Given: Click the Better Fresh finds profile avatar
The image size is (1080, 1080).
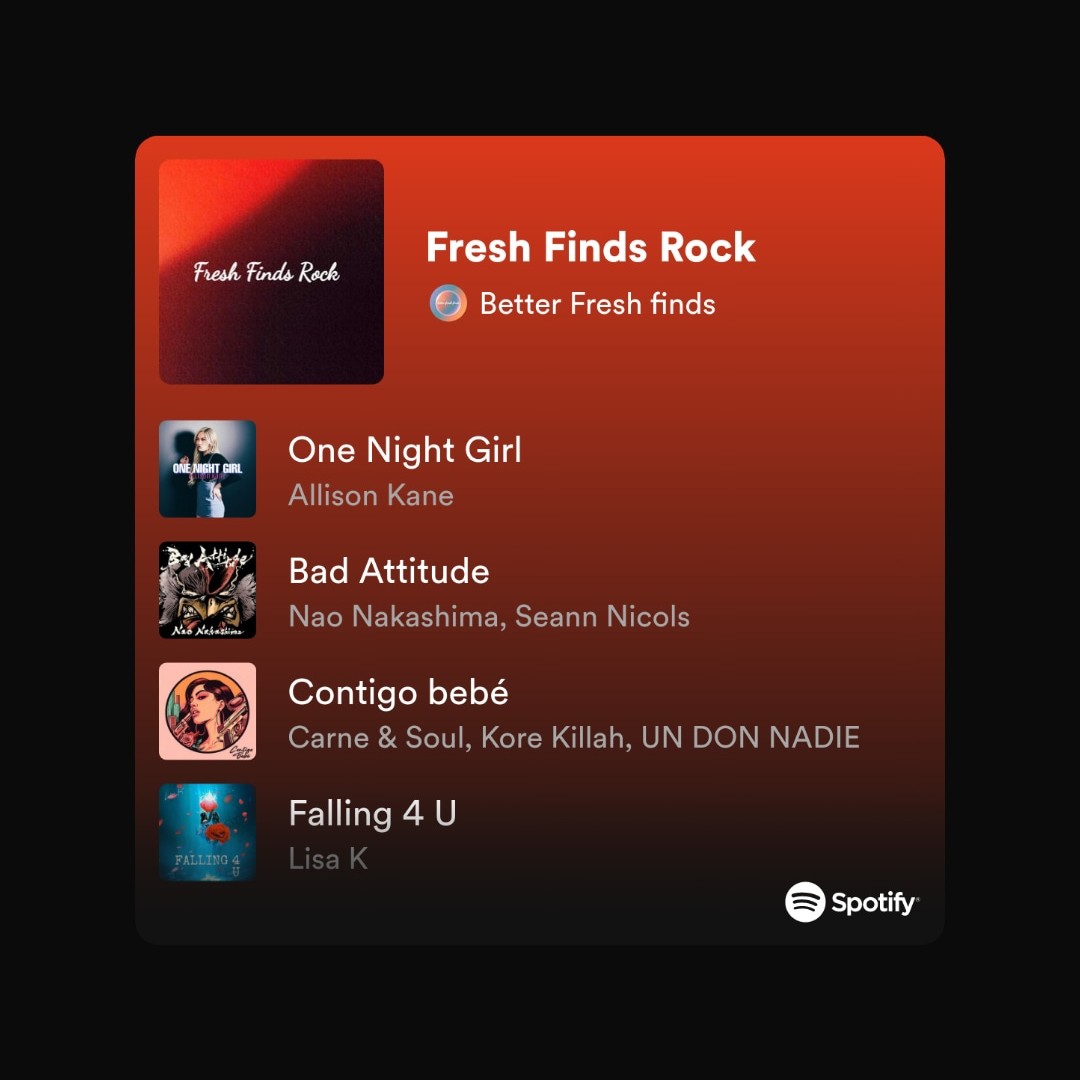Looking at the screenshot, I should point(448,303).
